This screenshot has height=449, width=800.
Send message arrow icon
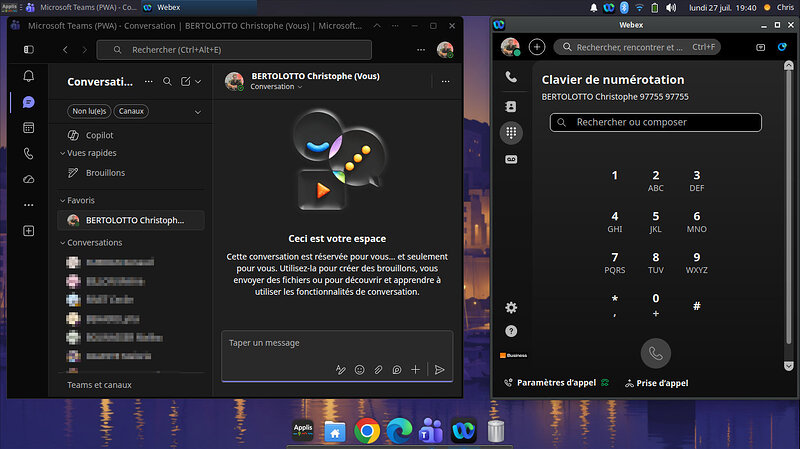439,369
